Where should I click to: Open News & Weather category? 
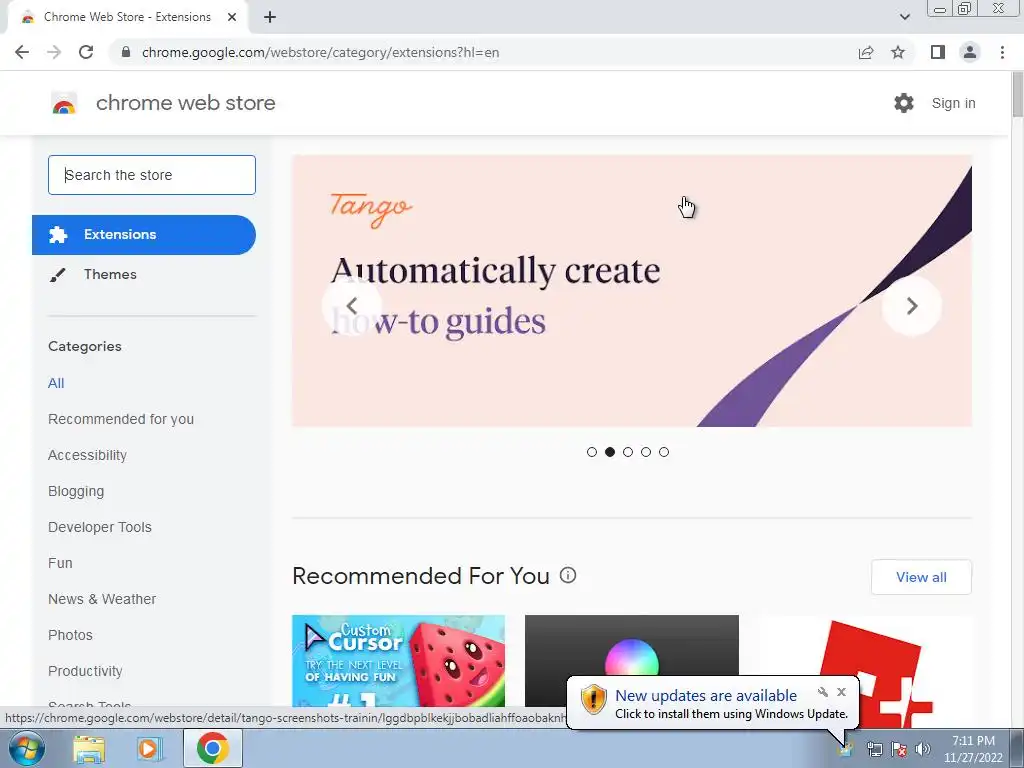(102, 599)
